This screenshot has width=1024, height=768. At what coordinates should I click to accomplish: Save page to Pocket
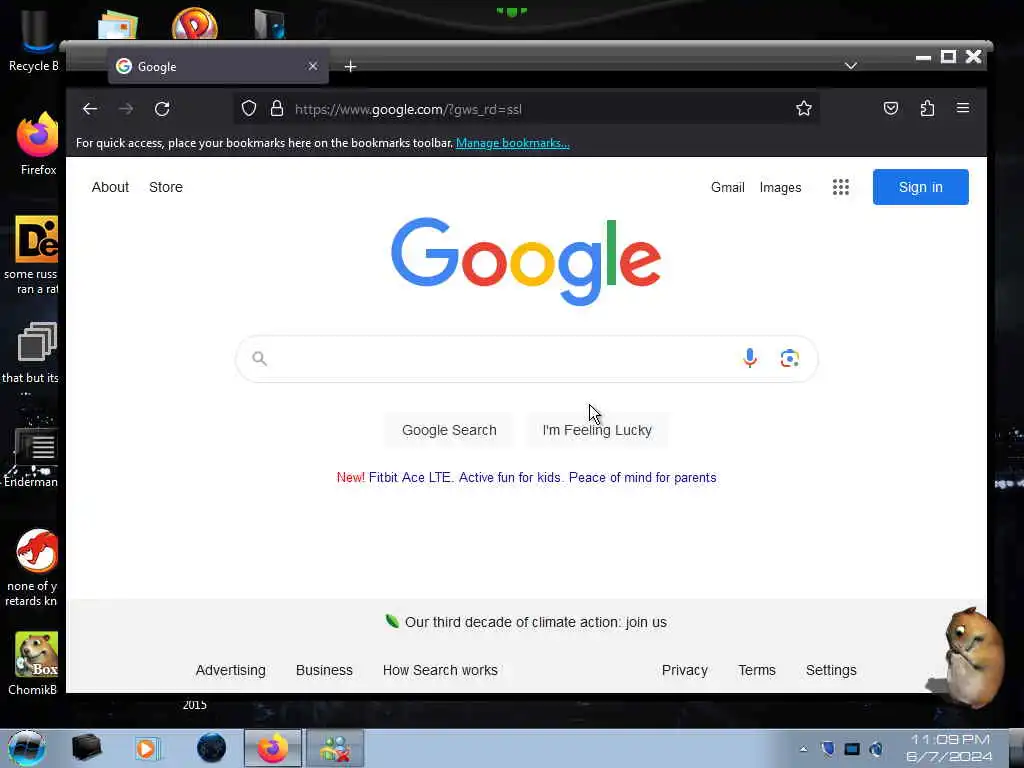click(891, 108)
